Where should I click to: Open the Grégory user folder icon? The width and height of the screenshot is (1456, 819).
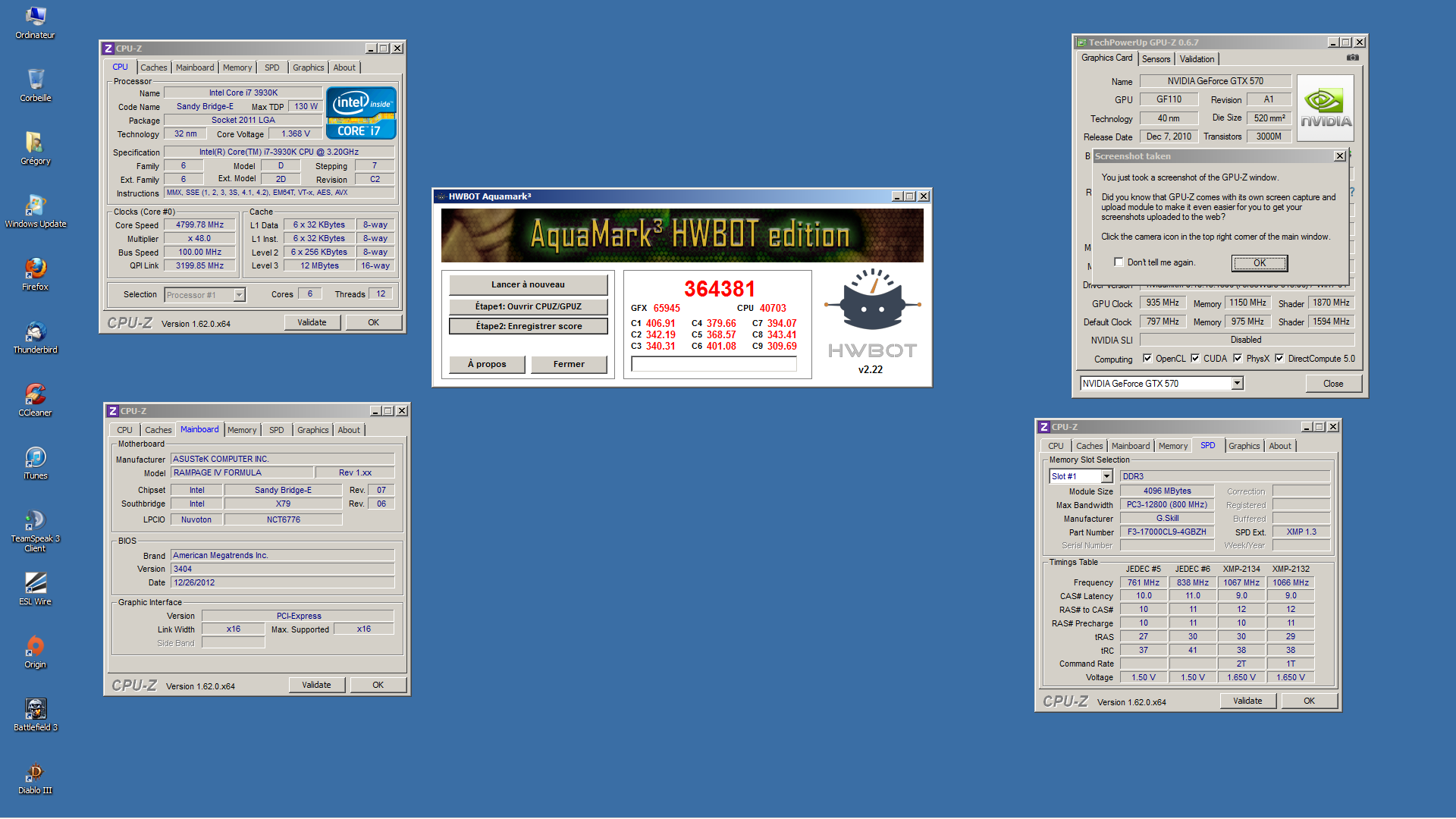pyautogui.click(x=35, y=148)
